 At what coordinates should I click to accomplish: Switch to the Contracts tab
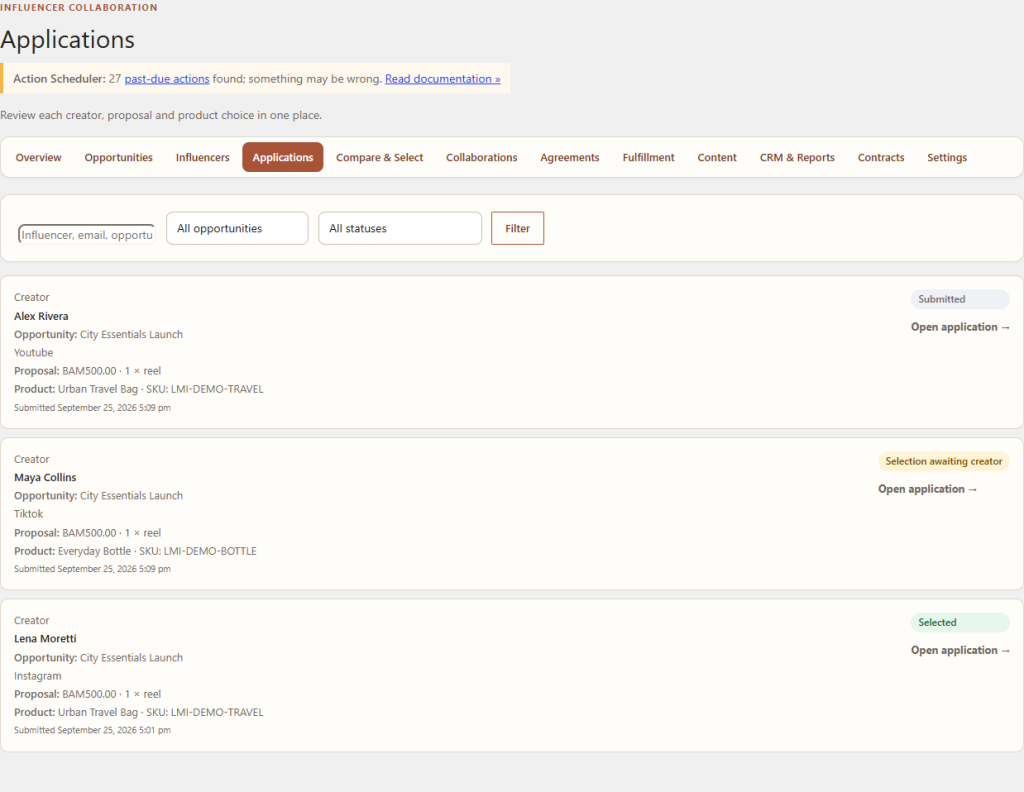pyautogui.click(x=880, y=157)
